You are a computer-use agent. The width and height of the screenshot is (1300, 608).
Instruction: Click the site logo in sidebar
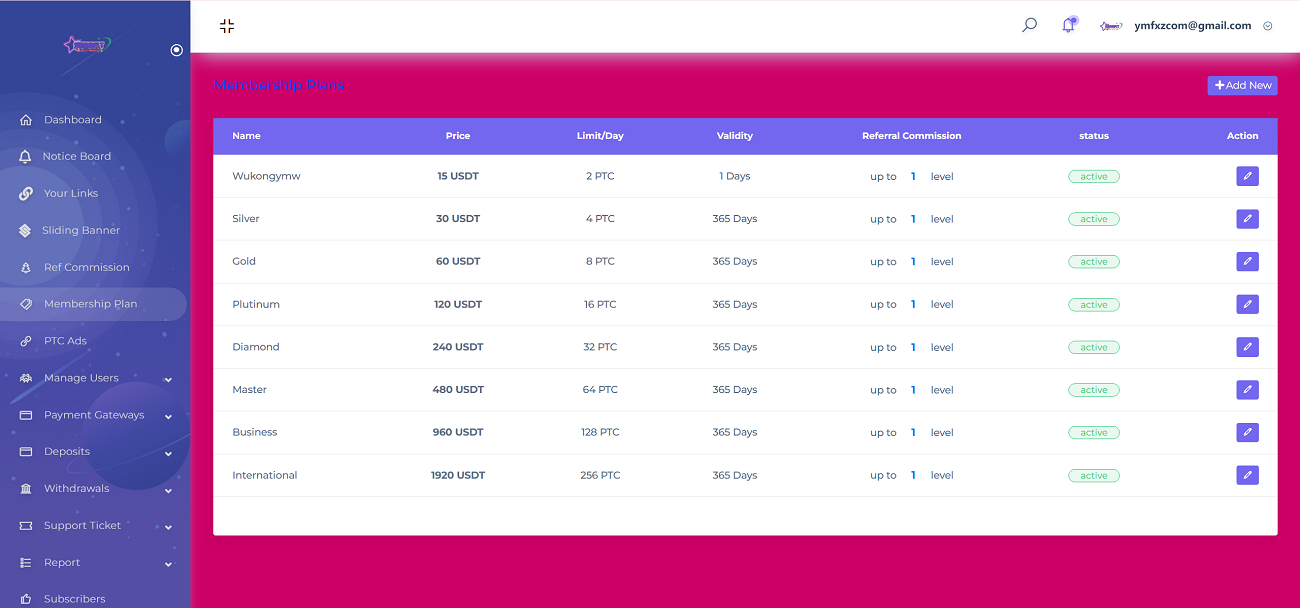(87, 45)
